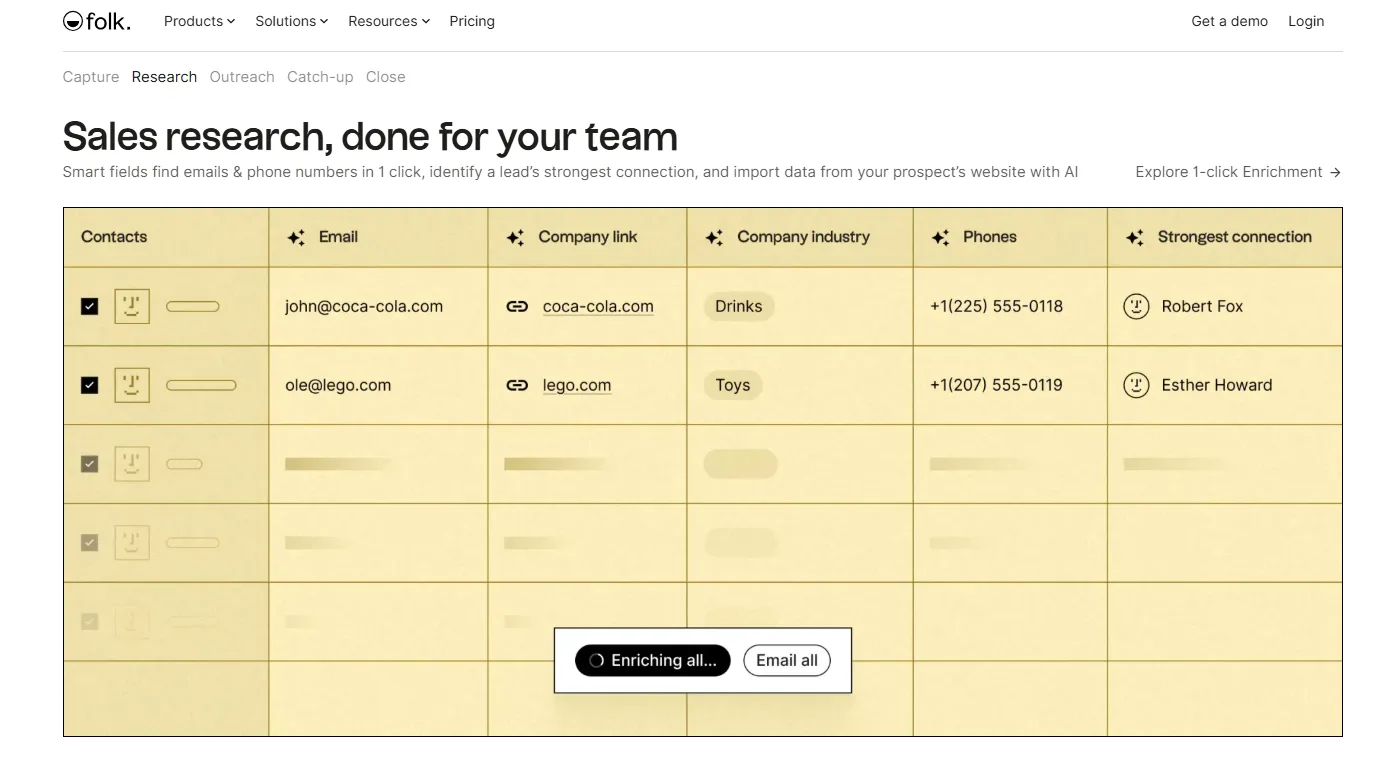
Task: Click the Phones column header label
Action: 990,237
